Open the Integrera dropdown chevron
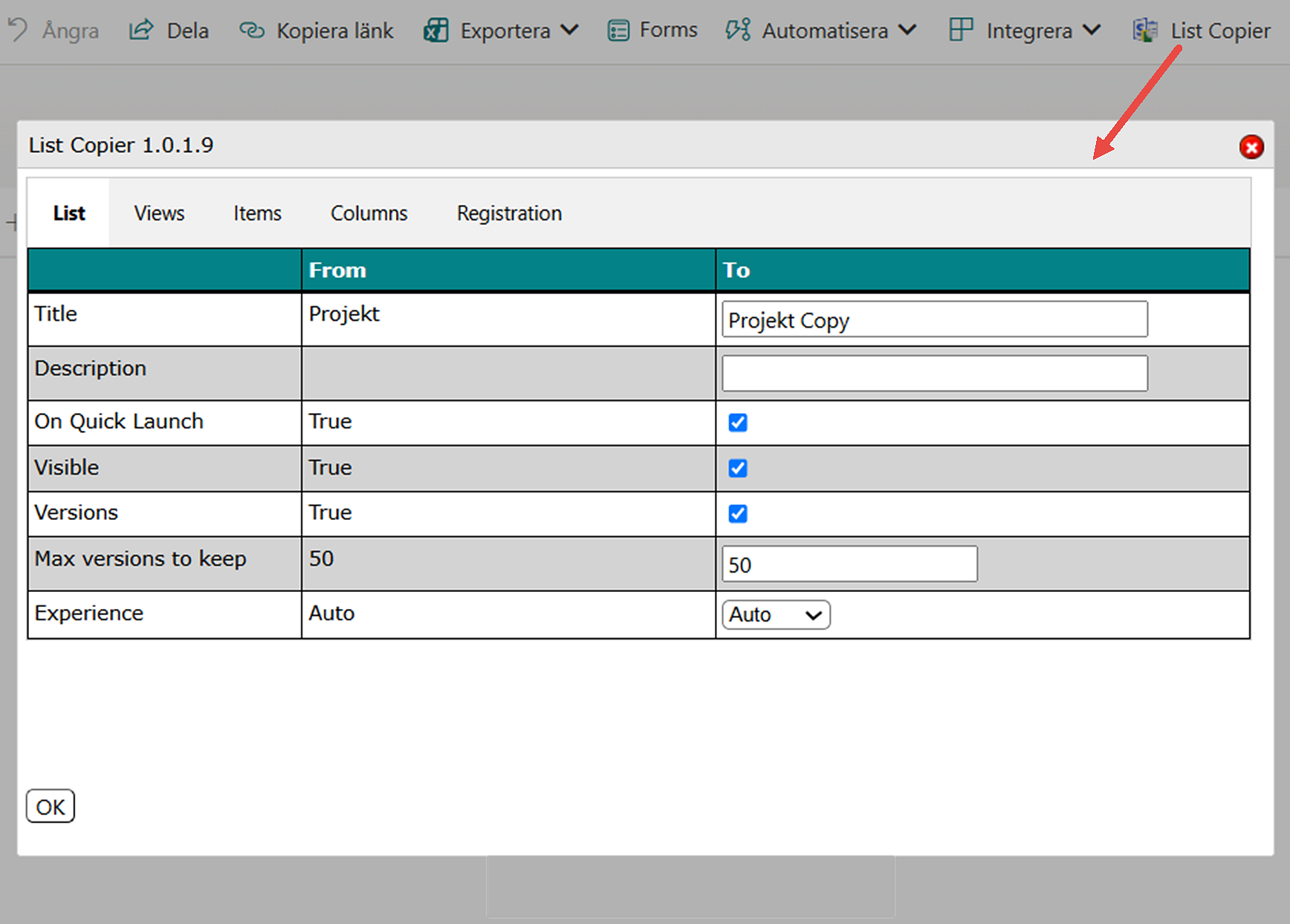 [x=1091, y=30]
